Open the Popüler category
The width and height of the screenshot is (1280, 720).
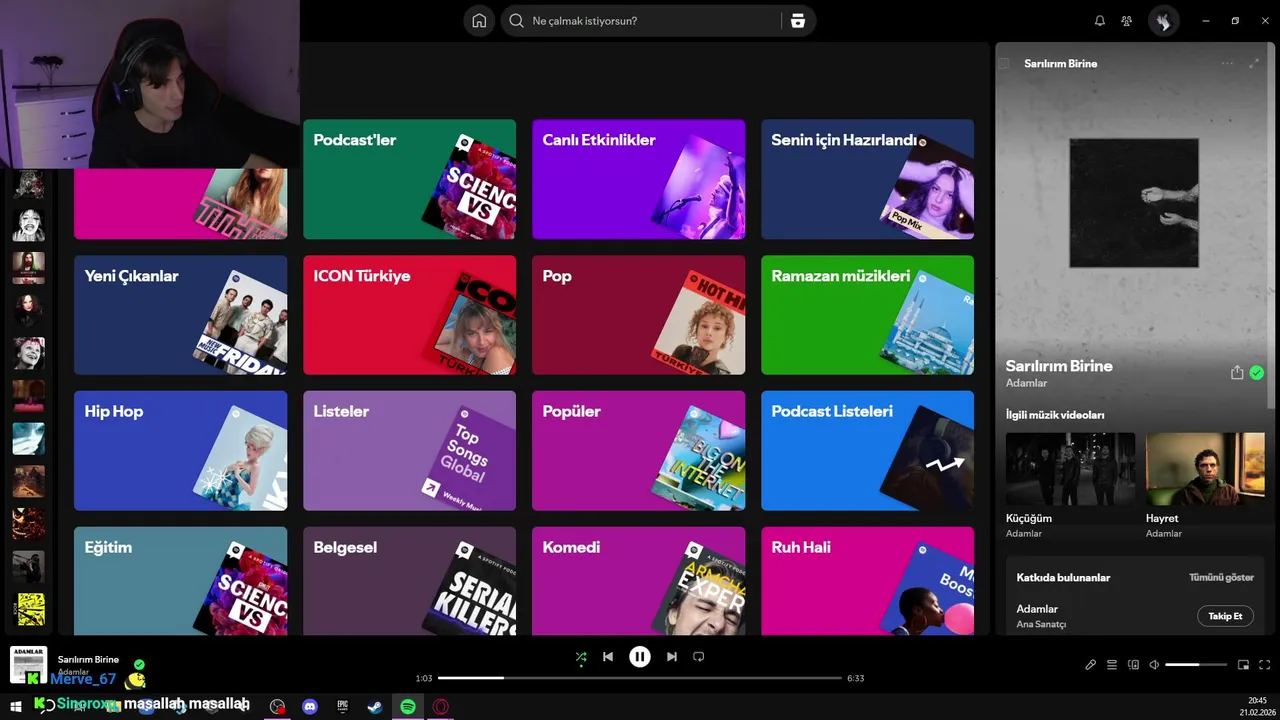click(x=638, y=451)
